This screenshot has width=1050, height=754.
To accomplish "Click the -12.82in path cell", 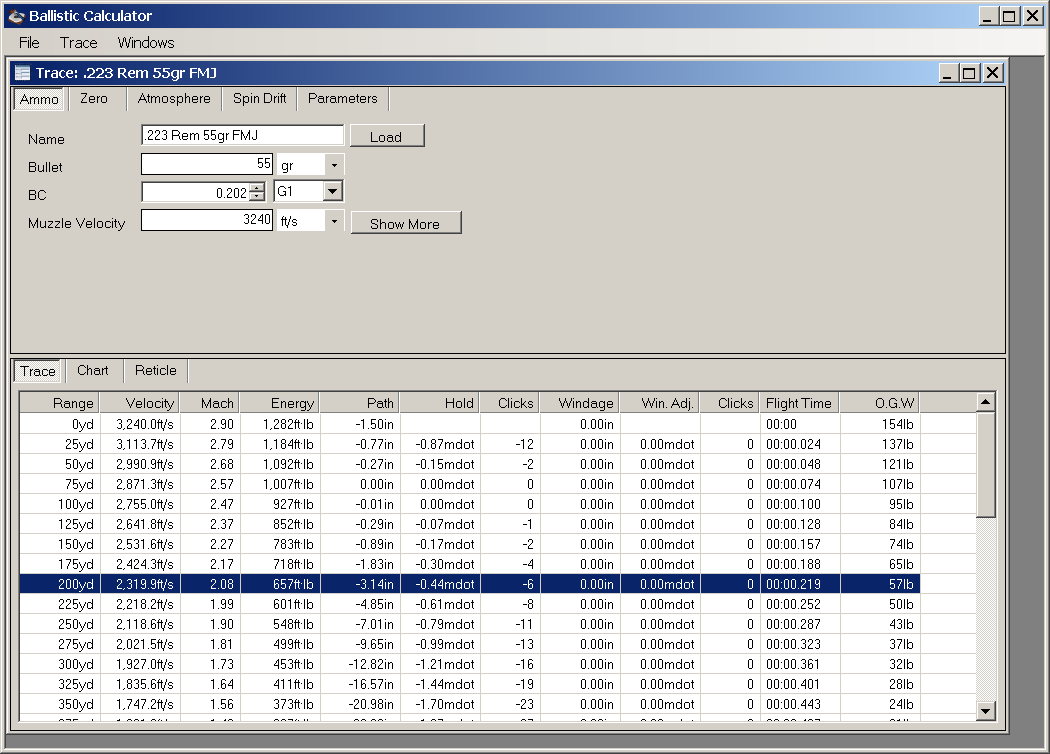I will (360, 664).
